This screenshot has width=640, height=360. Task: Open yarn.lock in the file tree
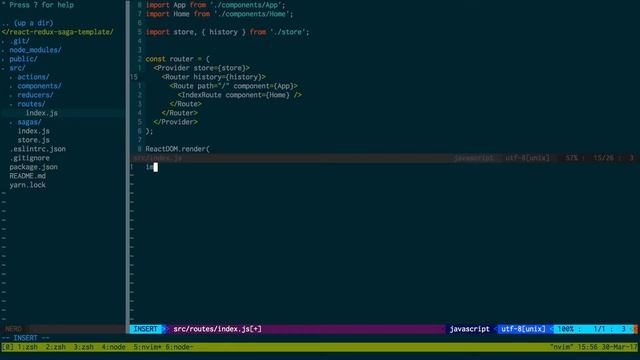point(27,185)
